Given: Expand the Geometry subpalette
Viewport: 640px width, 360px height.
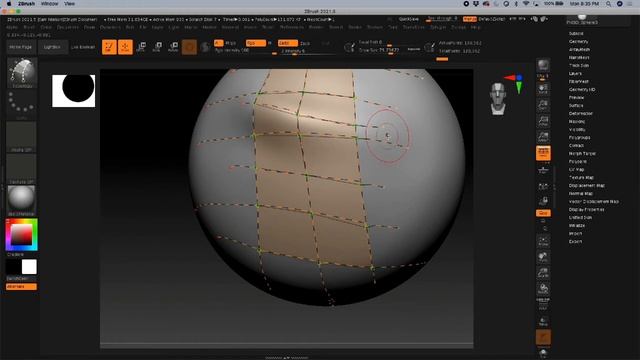Looking at the screenshot, I should pos(578,42).
